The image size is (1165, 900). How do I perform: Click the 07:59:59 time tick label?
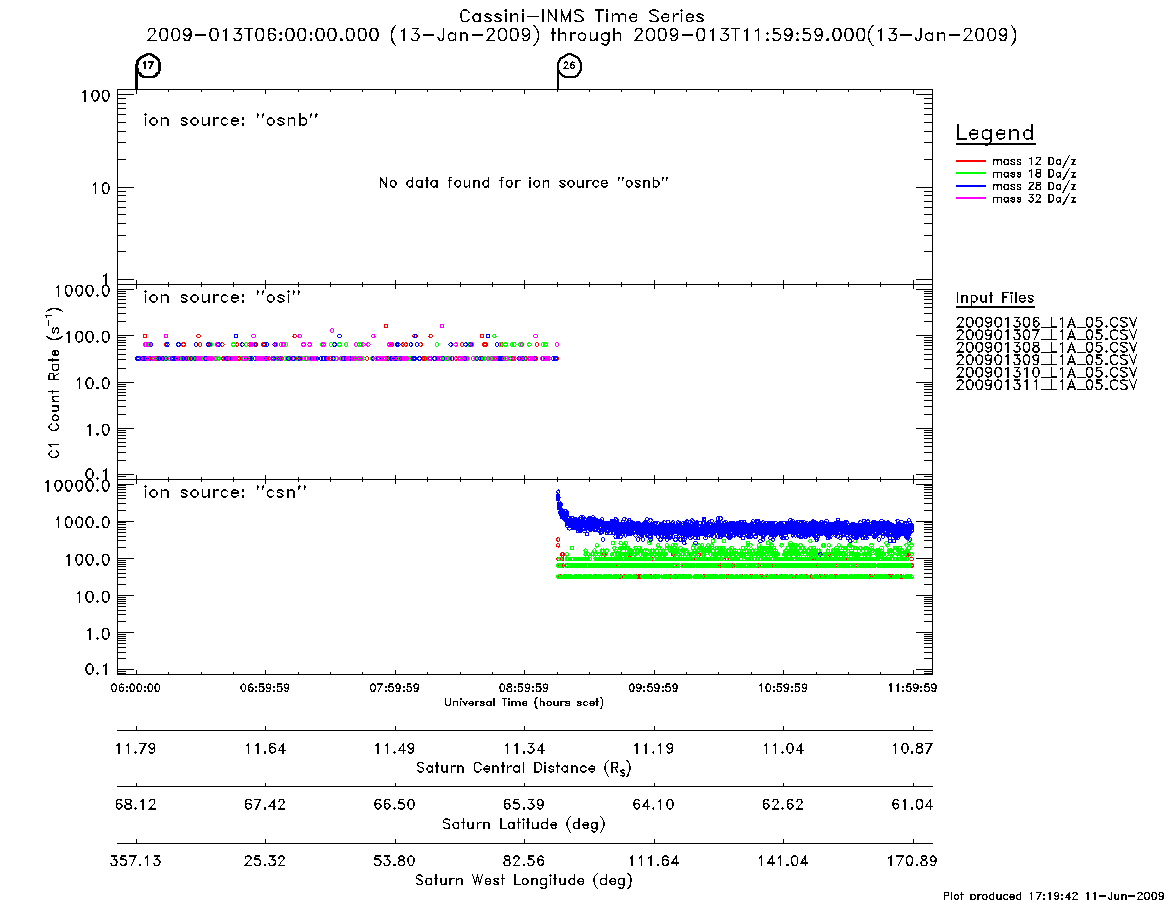(395, 688)
